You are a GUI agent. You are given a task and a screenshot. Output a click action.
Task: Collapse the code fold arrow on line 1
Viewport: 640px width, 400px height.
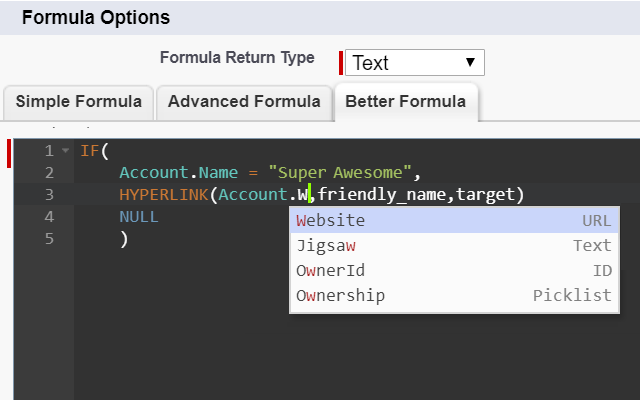point(65,151)
